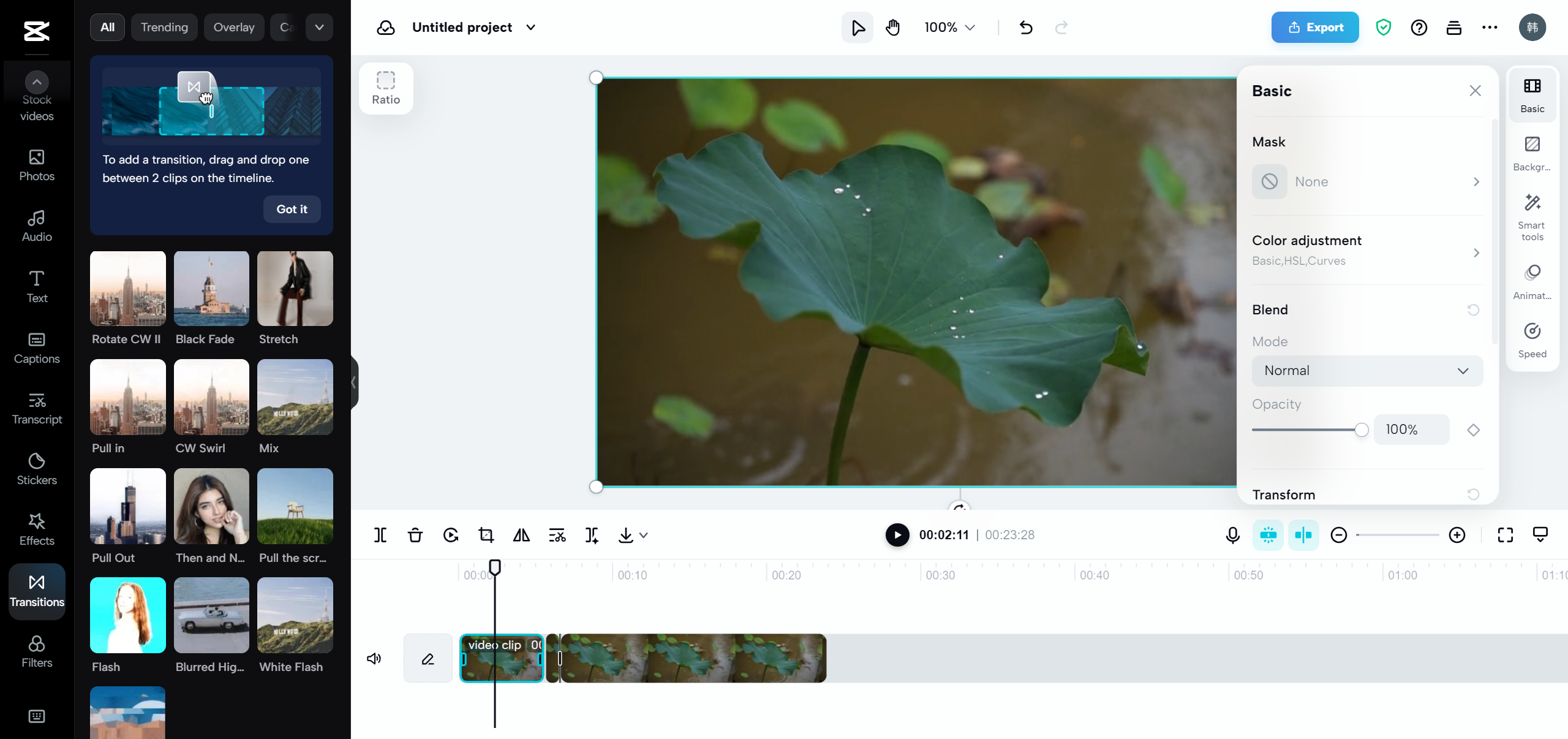Viewport: 1568px width, 739px height.
Task: Mirror the video clip horizontally
Action: tap(520, 535)
